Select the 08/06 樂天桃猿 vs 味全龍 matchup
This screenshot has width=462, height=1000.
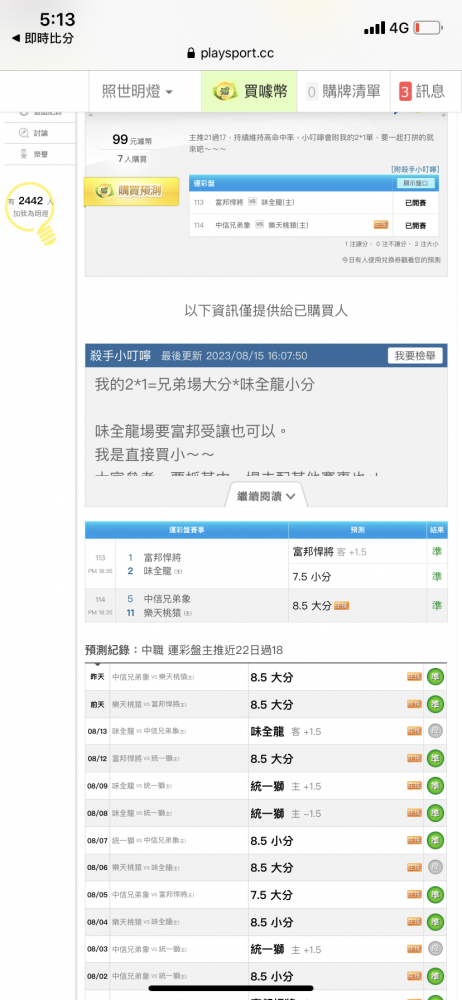pos(145,867)
